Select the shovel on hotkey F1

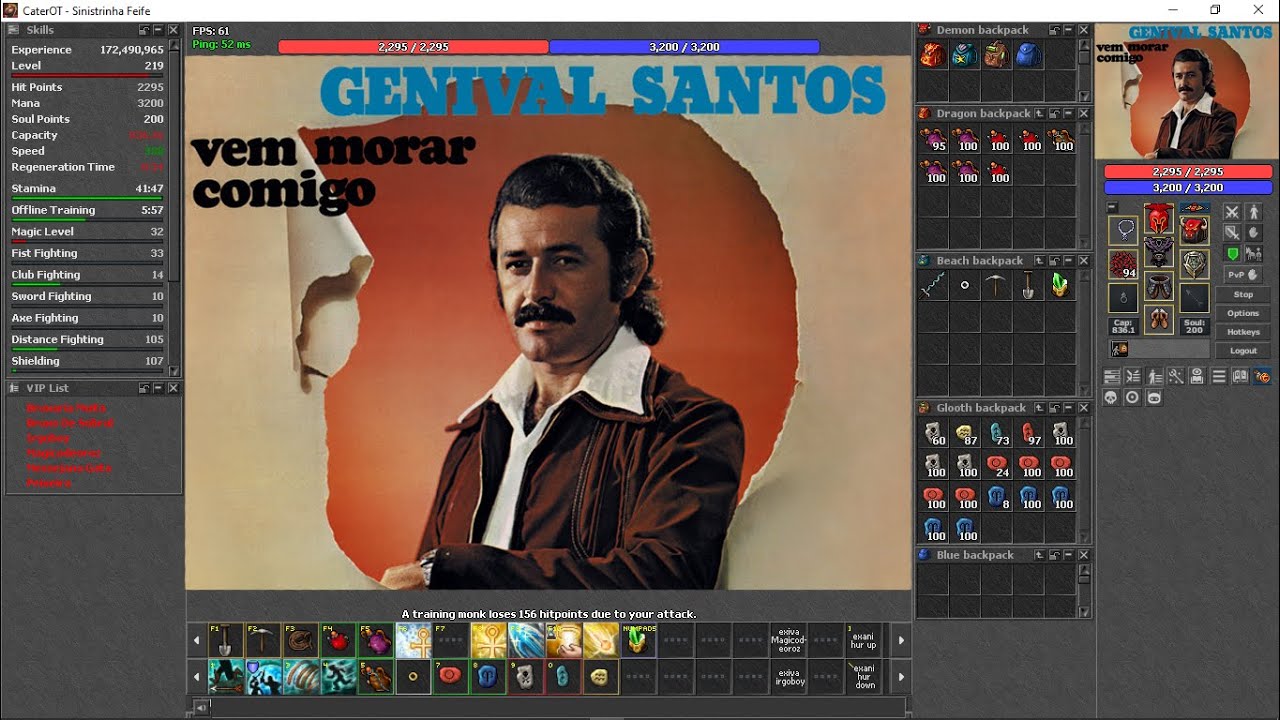point(224,640)
